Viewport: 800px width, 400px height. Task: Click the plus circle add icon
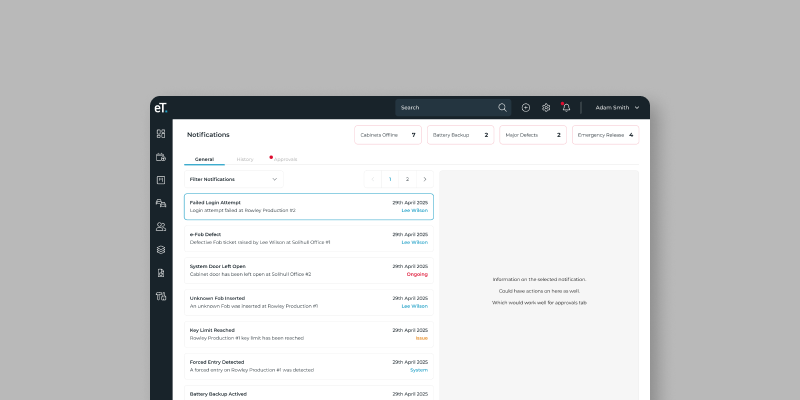click(526, 108)
